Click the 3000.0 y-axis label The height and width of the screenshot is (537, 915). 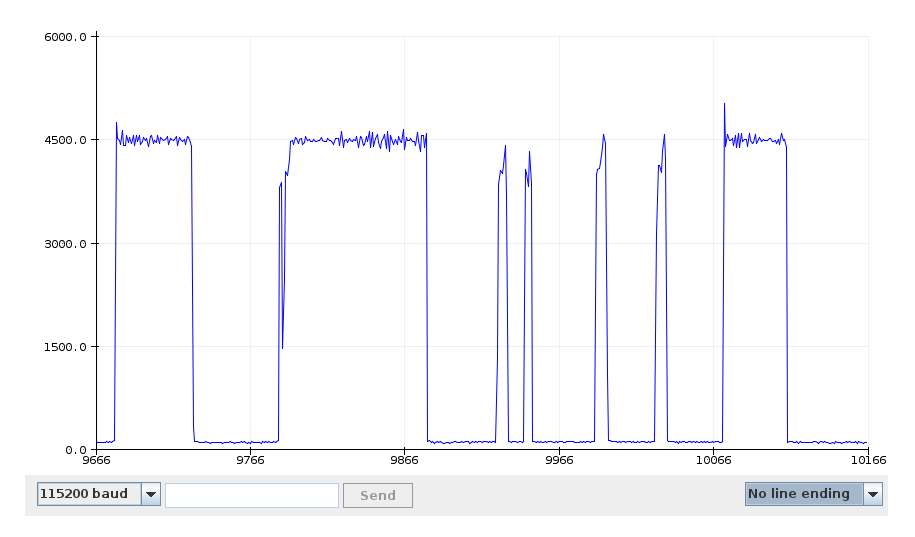click(65, 244)
